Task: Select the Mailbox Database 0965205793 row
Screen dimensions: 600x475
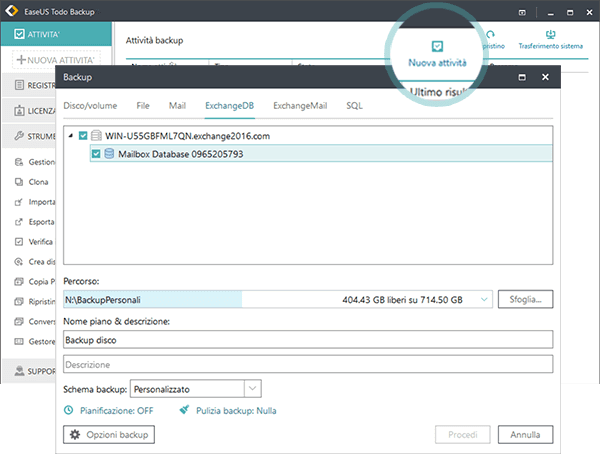Action: 321,153
